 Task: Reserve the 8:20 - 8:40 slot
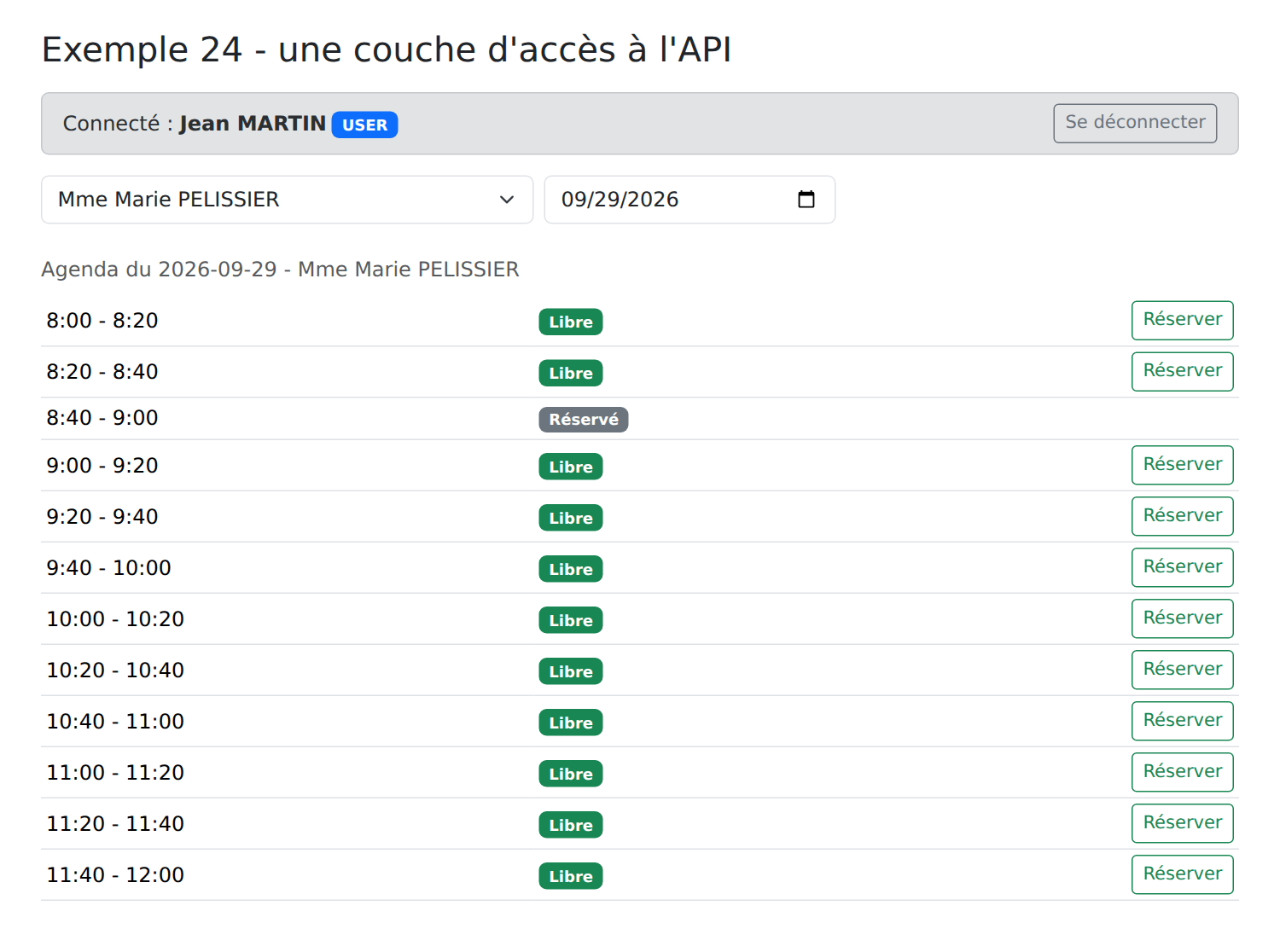point(1183,371)
